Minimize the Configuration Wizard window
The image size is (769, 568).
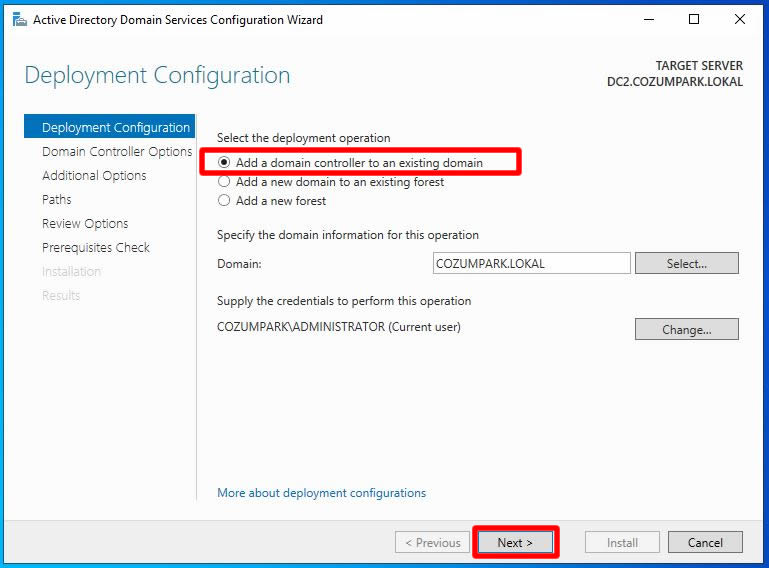point(648,19)
